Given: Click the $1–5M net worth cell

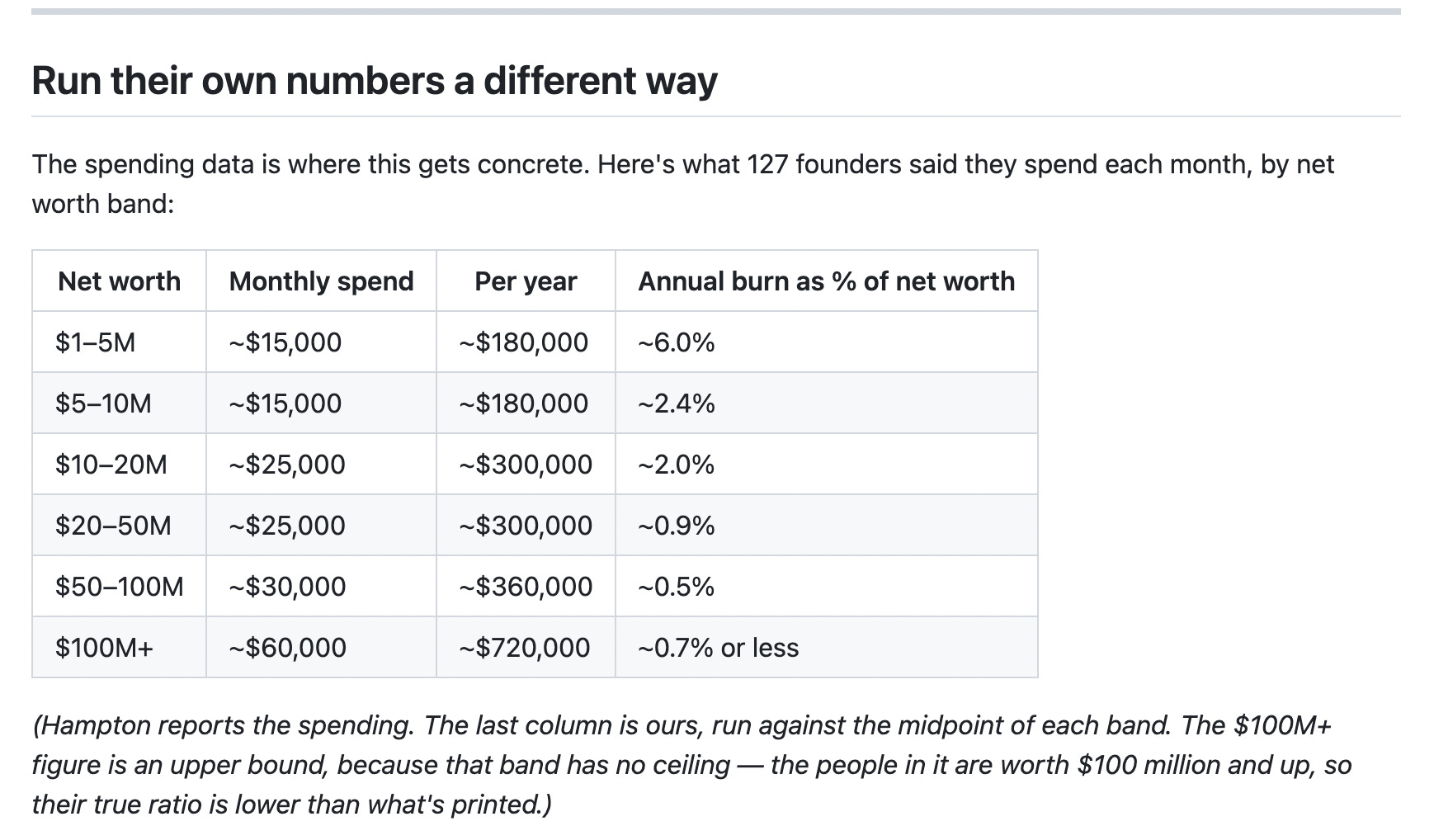Looking at the screenshot, I should 119,342.
